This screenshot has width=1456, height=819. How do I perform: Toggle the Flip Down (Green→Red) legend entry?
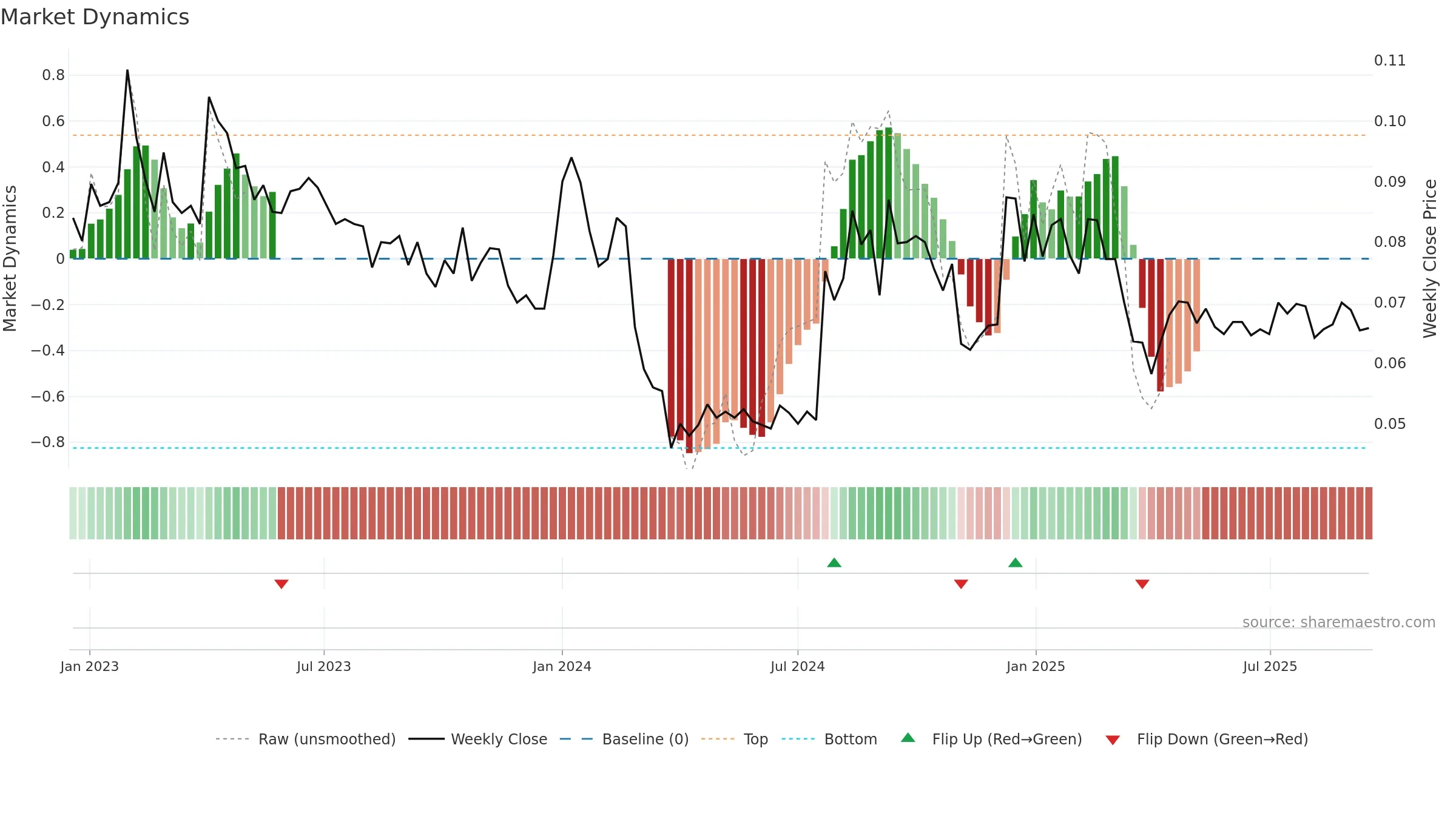[1207, 739]
